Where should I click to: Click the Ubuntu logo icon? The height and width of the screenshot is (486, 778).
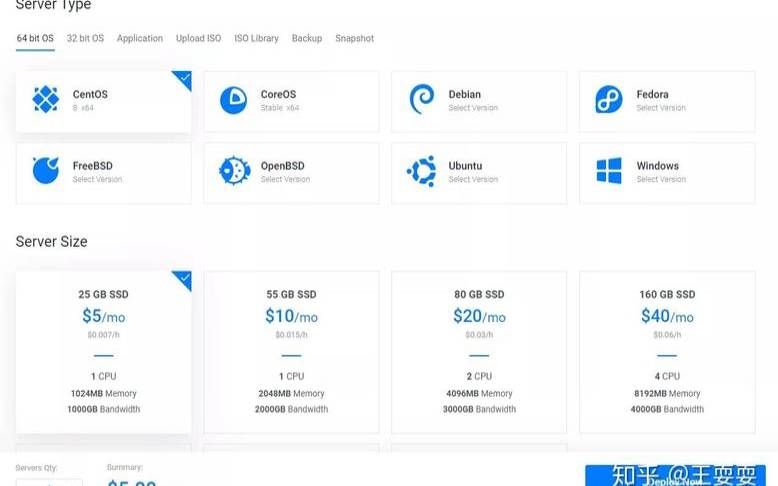(x=421, y=171)
